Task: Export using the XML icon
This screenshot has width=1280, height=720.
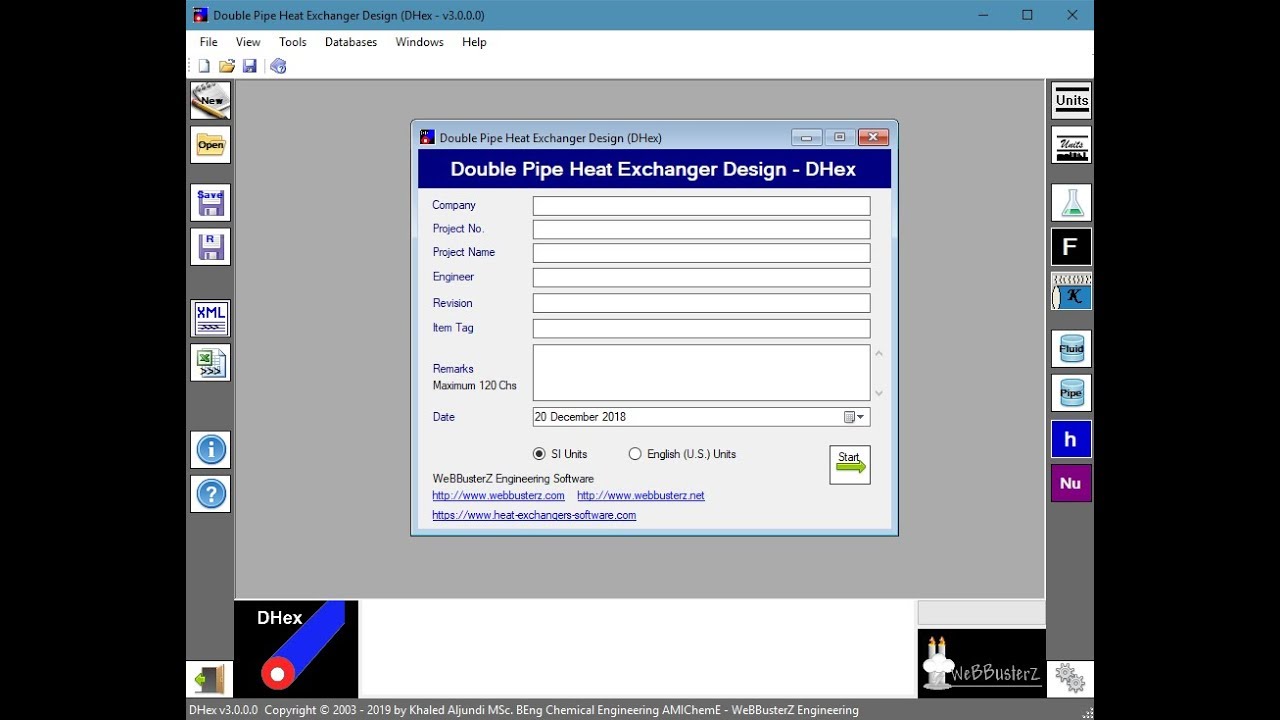Action: [211, 319]
